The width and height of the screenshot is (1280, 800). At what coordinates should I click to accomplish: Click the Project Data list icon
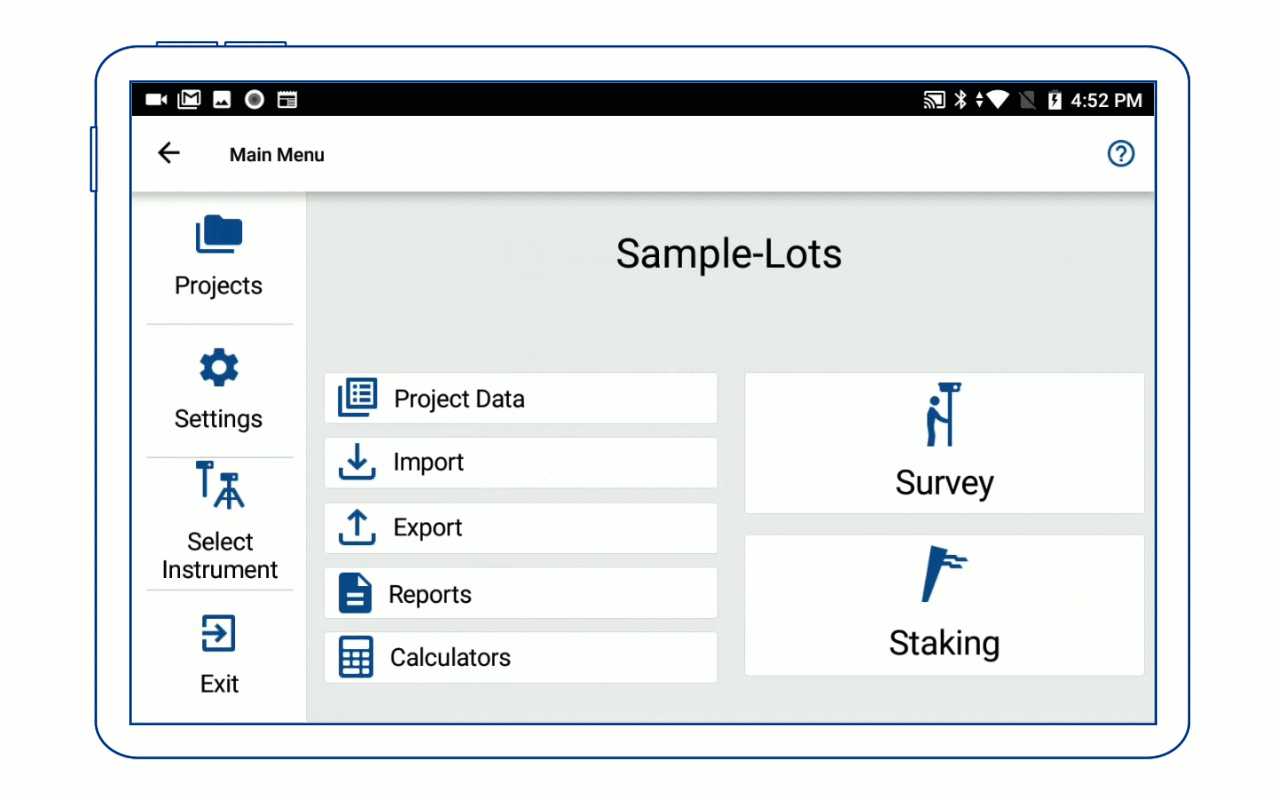(357, 398)
